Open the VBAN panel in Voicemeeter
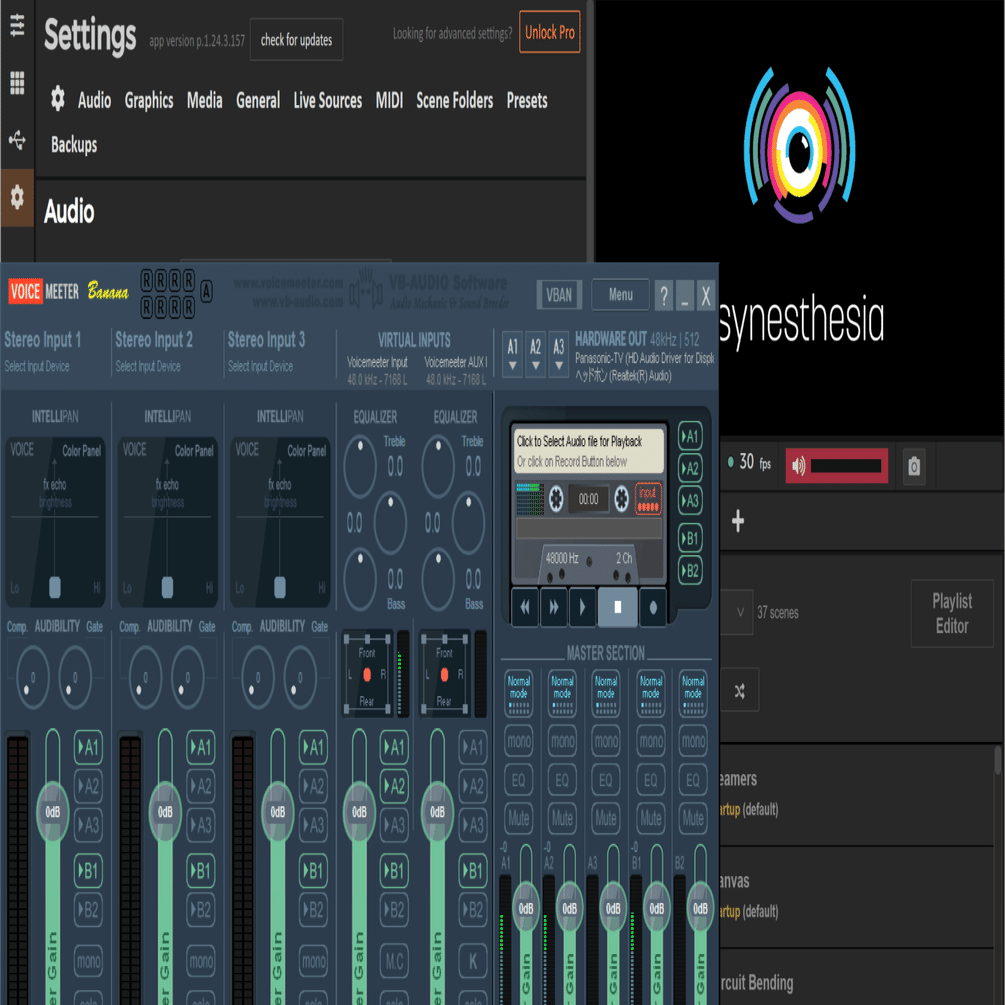Screen dimensions: 1005x1005 pyautogui.click(x=559, y=295)
